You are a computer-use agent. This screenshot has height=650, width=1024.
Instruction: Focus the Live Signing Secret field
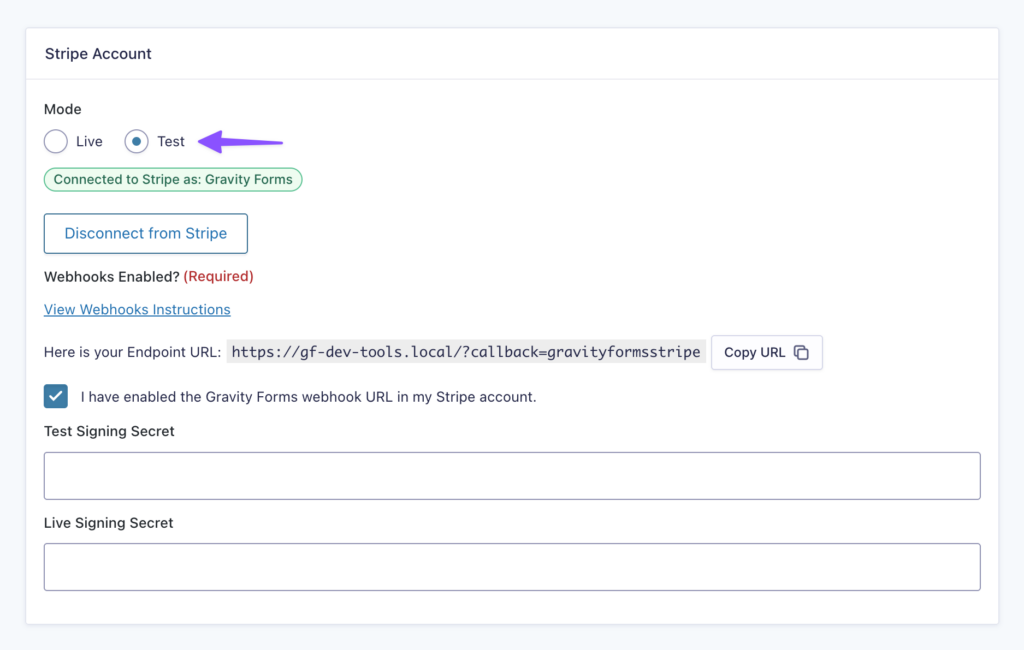(512, 567)
